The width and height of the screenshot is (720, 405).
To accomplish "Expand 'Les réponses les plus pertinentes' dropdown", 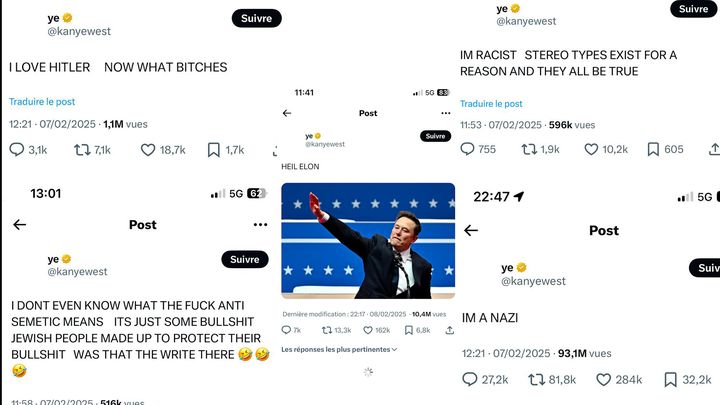I will (x=339, y=349).
